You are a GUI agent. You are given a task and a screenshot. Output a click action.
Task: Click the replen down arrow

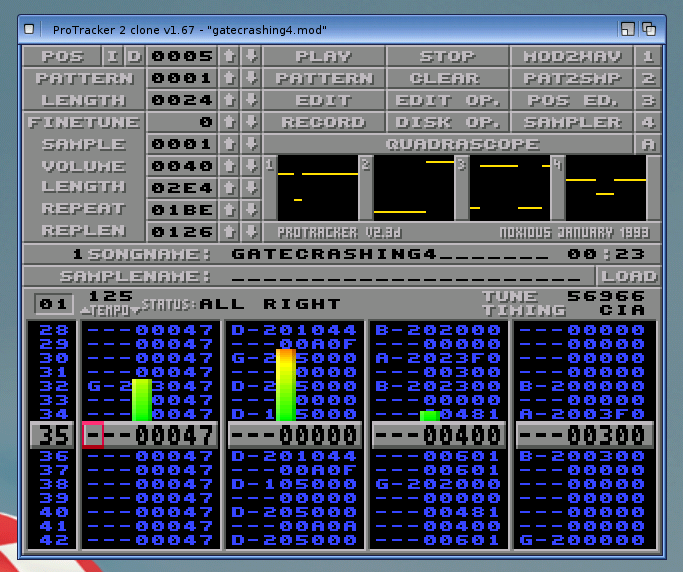coord(251,232)
